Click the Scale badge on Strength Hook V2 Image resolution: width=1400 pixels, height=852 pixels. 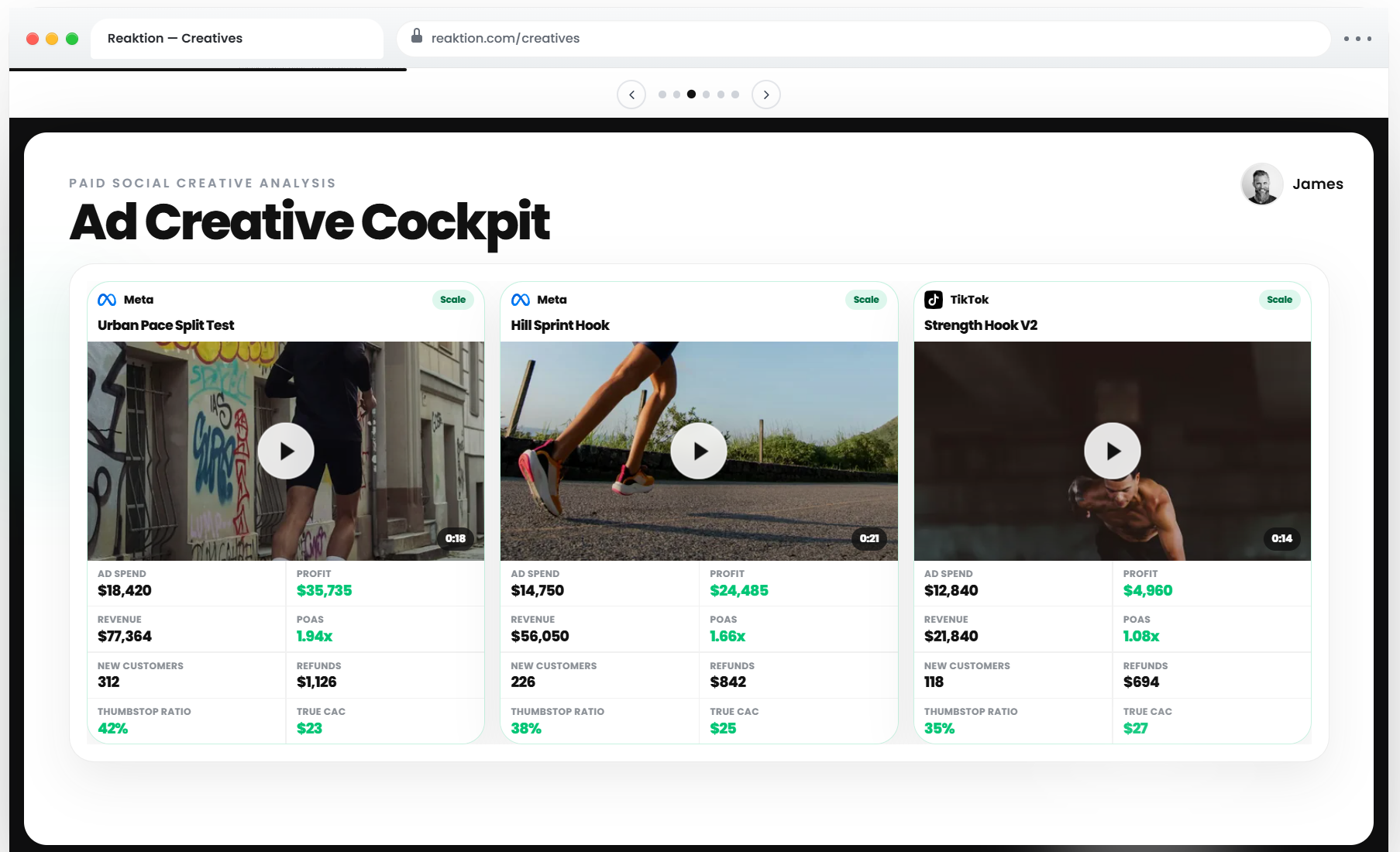pyautogui.click(x=1279, y=300)
